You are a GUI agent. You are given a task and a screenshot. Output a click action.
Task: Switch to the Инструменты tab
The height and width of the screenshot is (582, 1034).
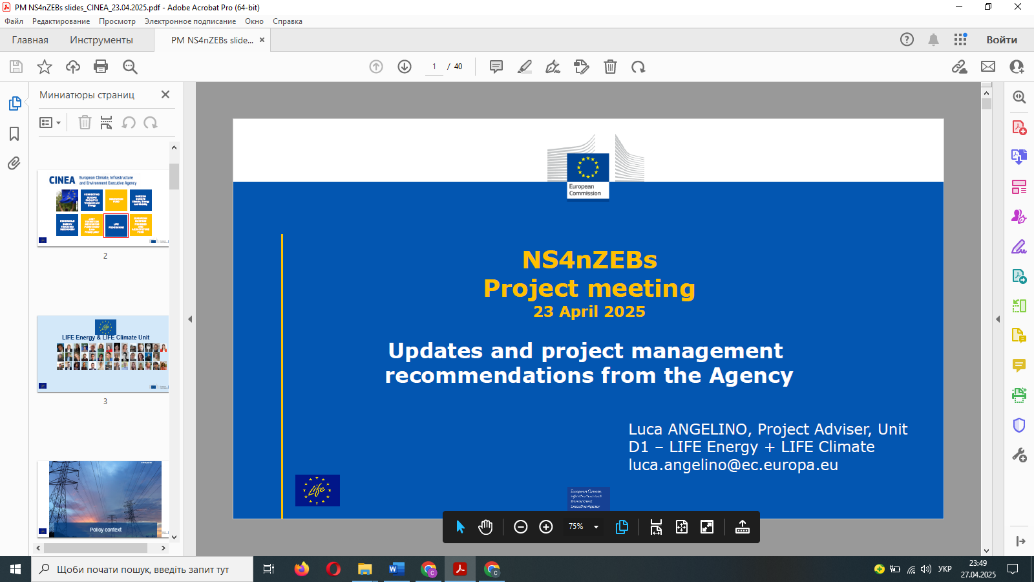(x=101, y=40)
